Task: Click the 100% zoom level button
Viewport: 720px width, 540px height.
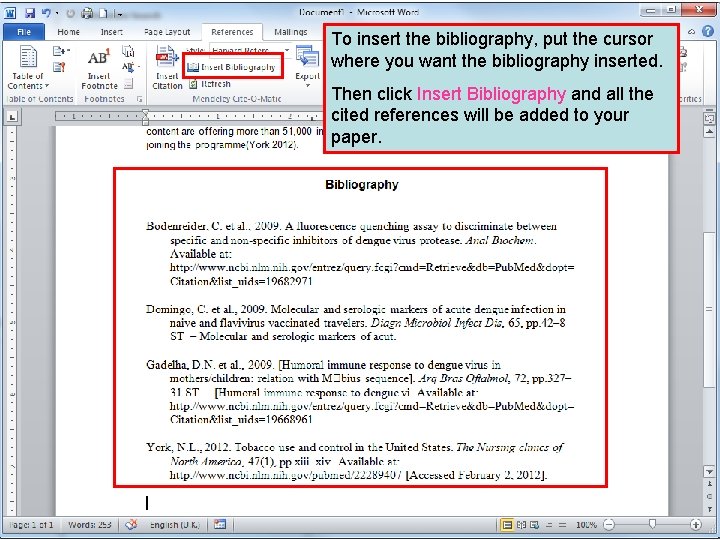Action: (x=586, y=524)
